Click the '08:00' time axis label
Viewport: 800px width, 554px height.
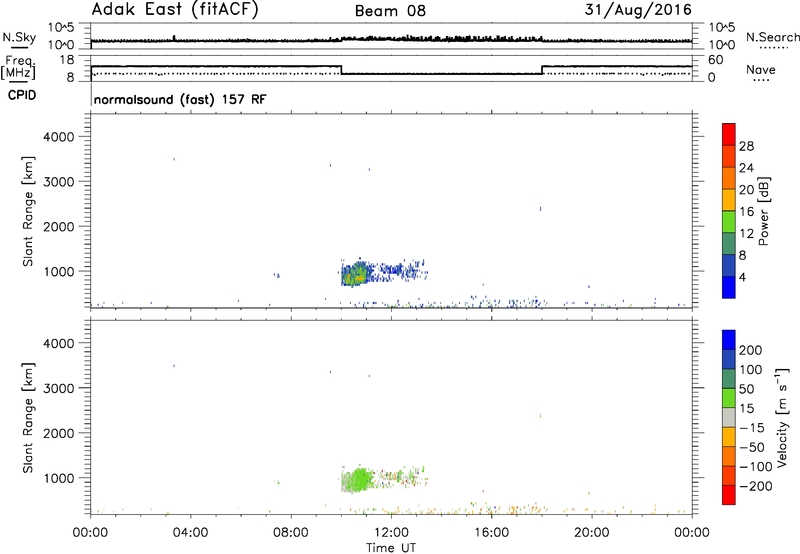click(x=291, y=533)
